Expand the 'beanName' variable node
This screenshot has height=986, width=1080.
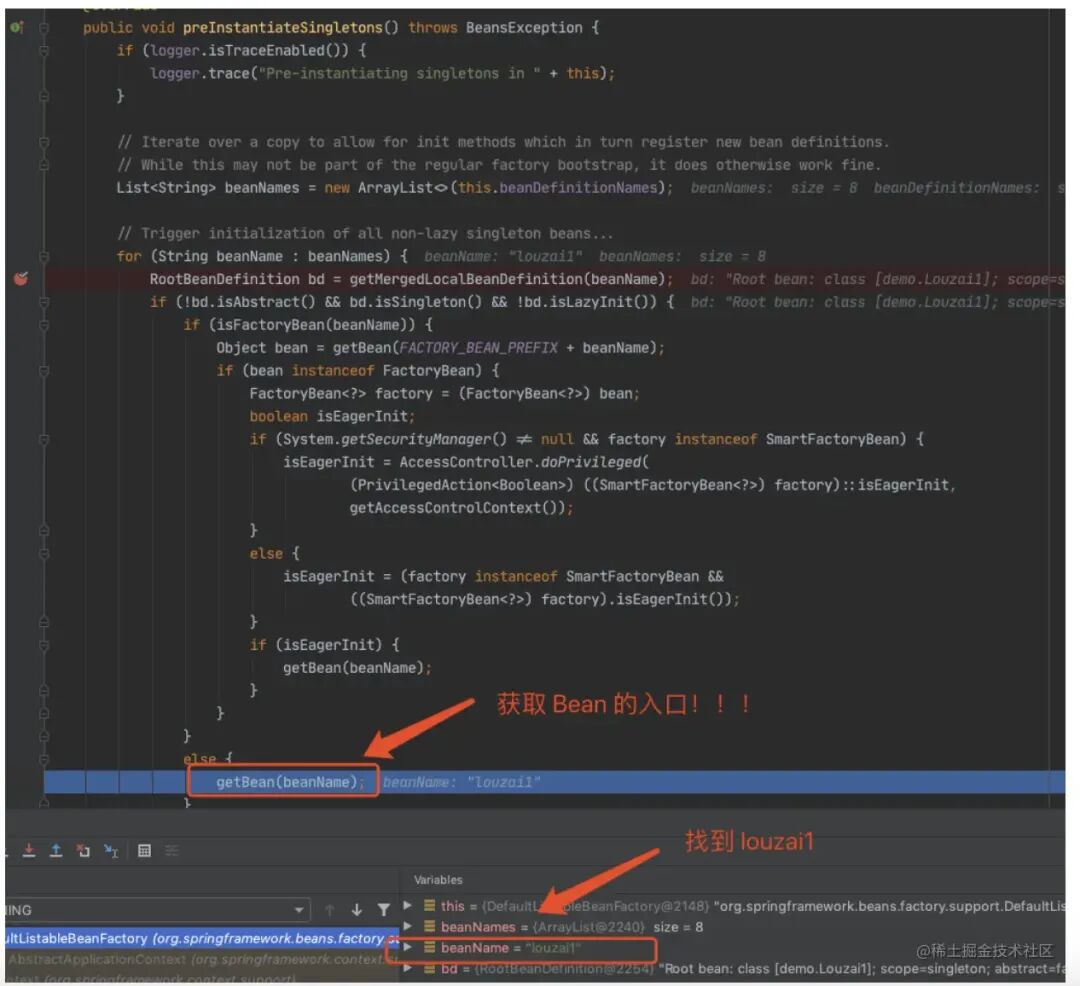[x=408, y=947]
